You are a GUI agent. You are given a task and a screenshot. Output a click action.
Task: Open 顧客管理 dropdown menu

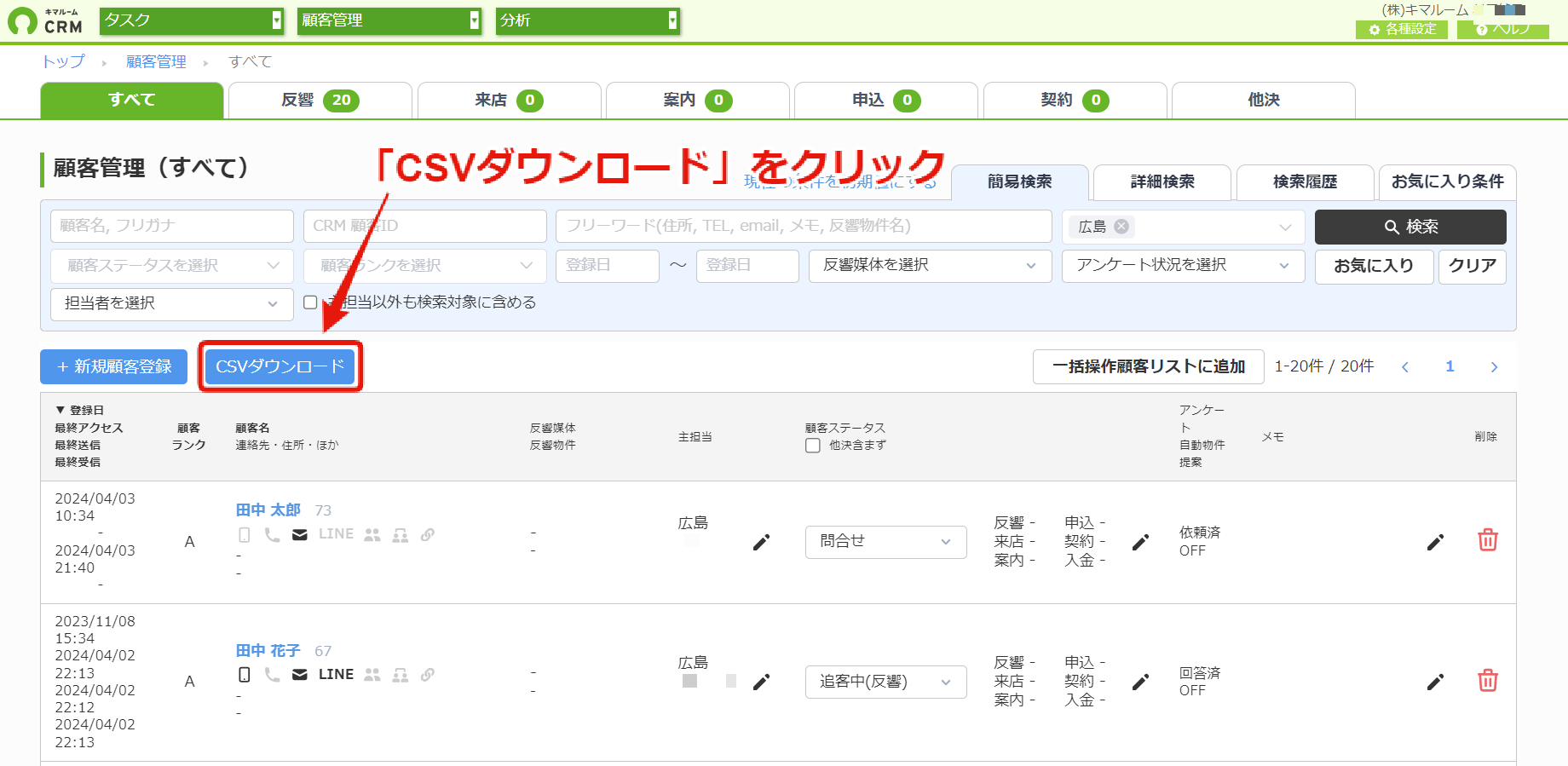[389, 20]
